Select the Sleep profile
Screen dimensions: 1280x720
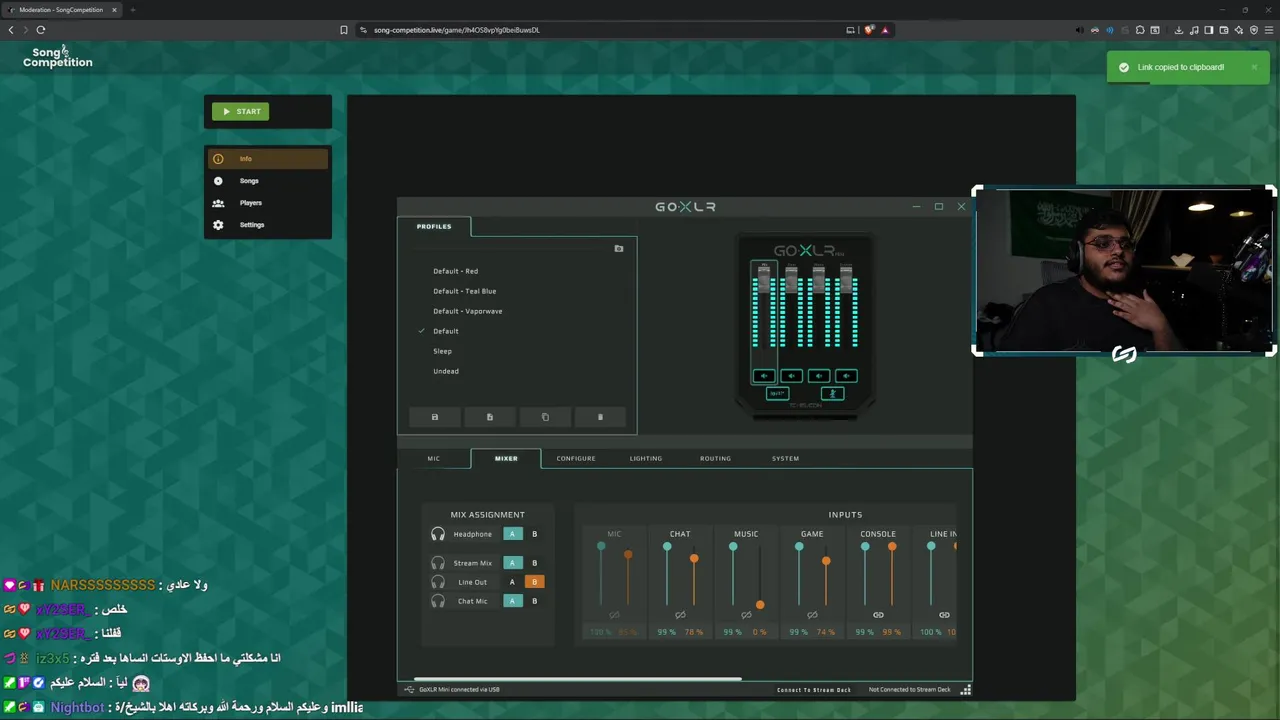point(442,351)
